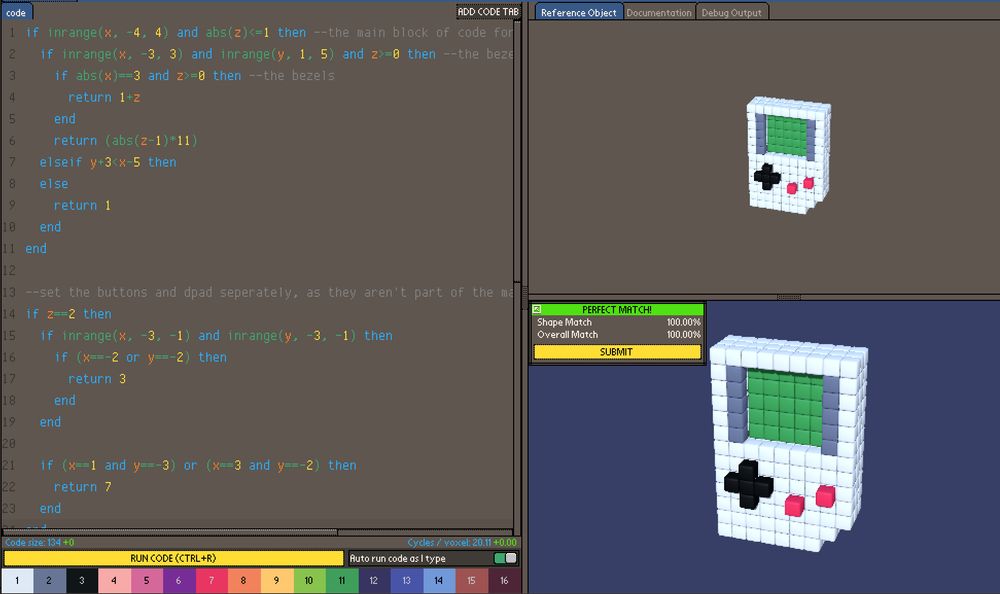Pick color swatch 9 (yellow-orange)
This screenshot has height=594, width=1000.
click(277, 581)
